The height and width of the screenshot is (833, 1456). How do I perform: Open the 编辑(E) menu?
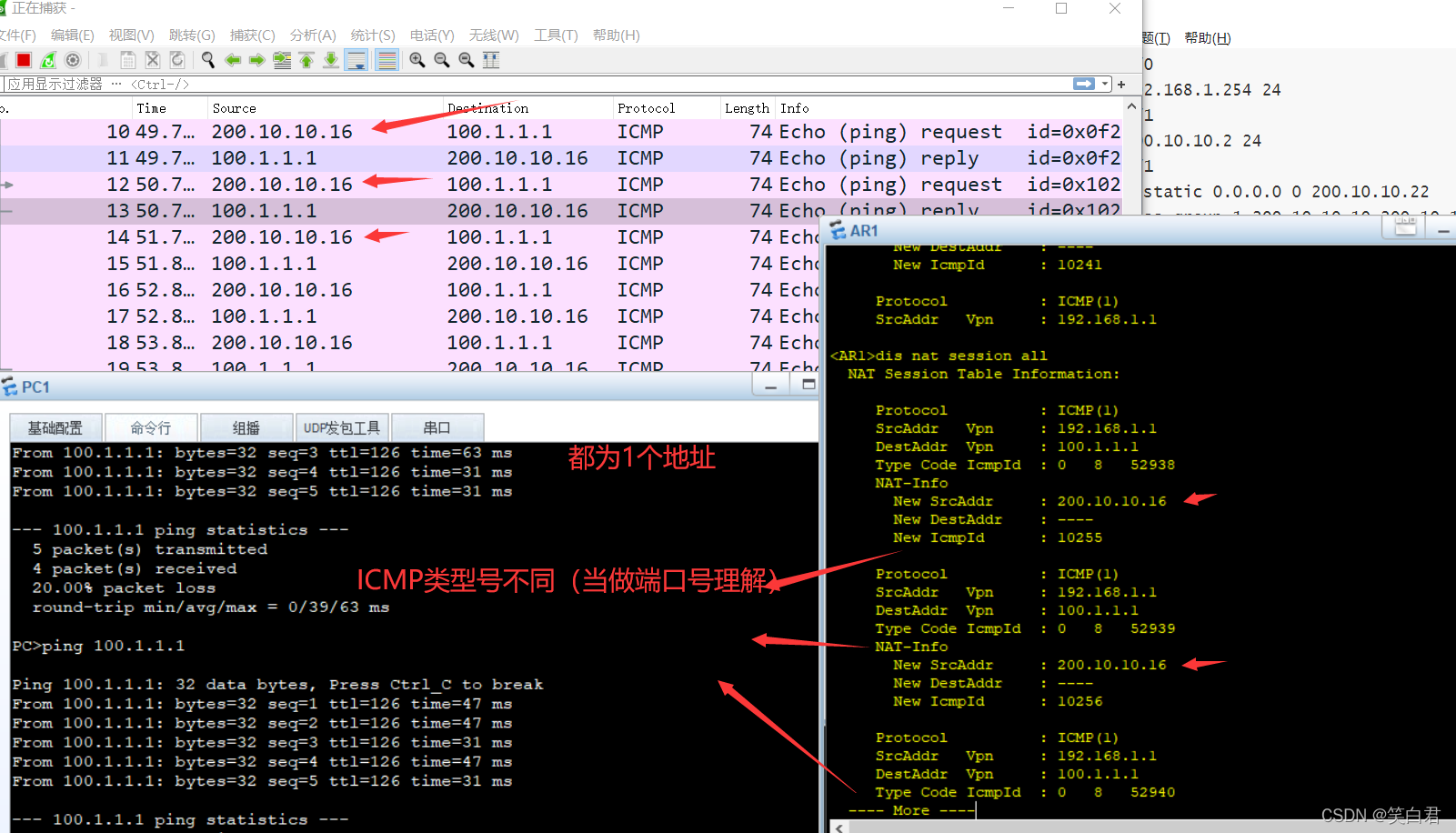point(72,35)
